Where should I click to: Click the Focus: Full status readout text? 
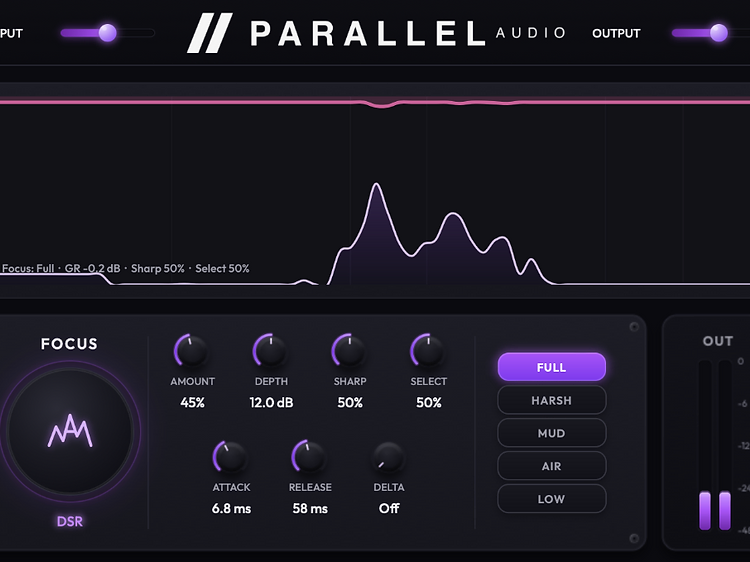[x=125, y=268]
